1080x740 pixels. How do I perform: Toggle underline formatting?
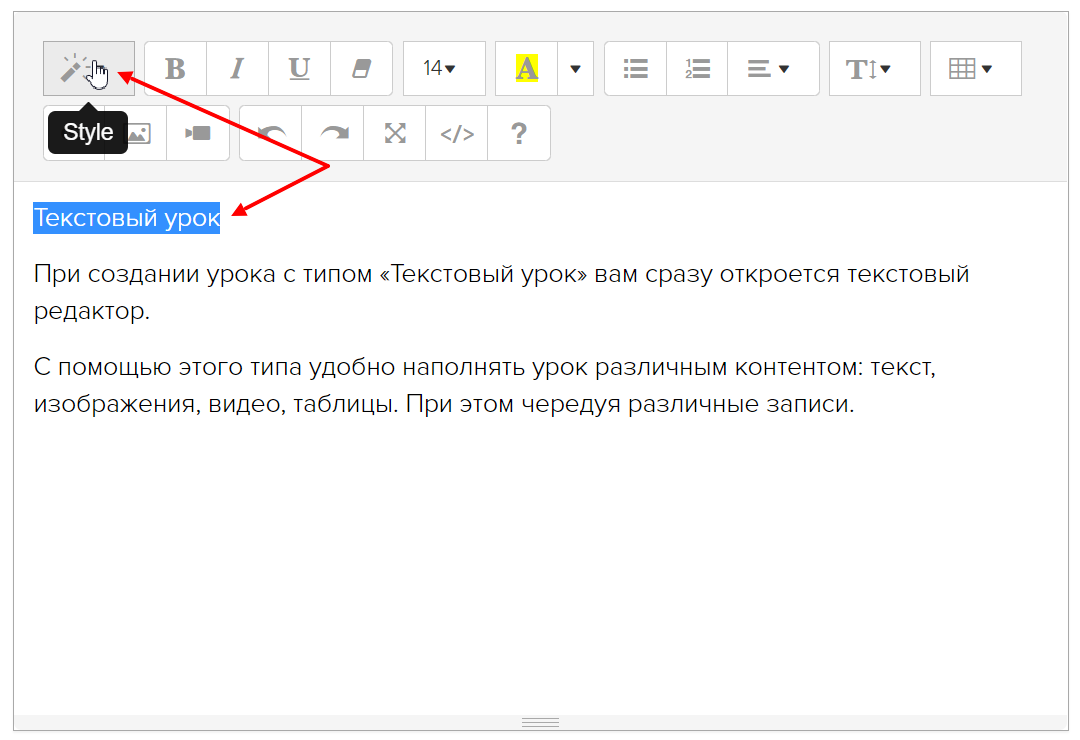(299, 68)
